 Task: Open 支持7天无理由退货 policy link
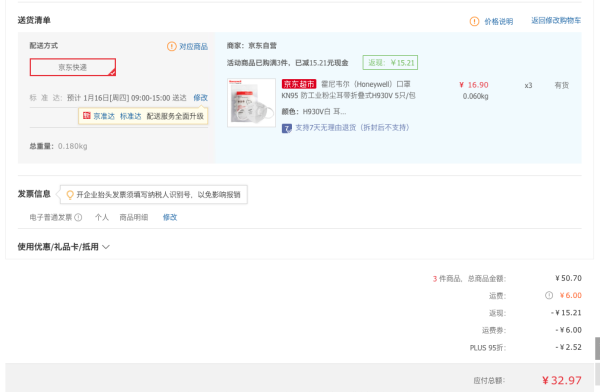coord(352,127)
